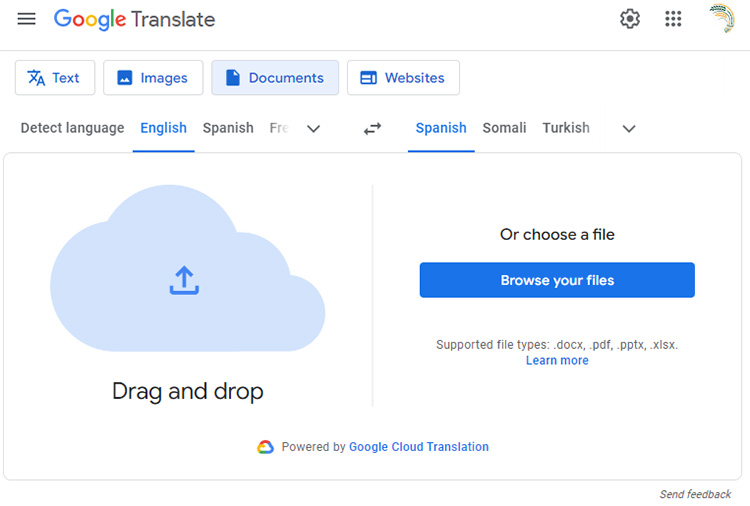This screenshot has width=750, height=506.
Task: Switch to the Websites translation tab
Action: tap(403, 77)
